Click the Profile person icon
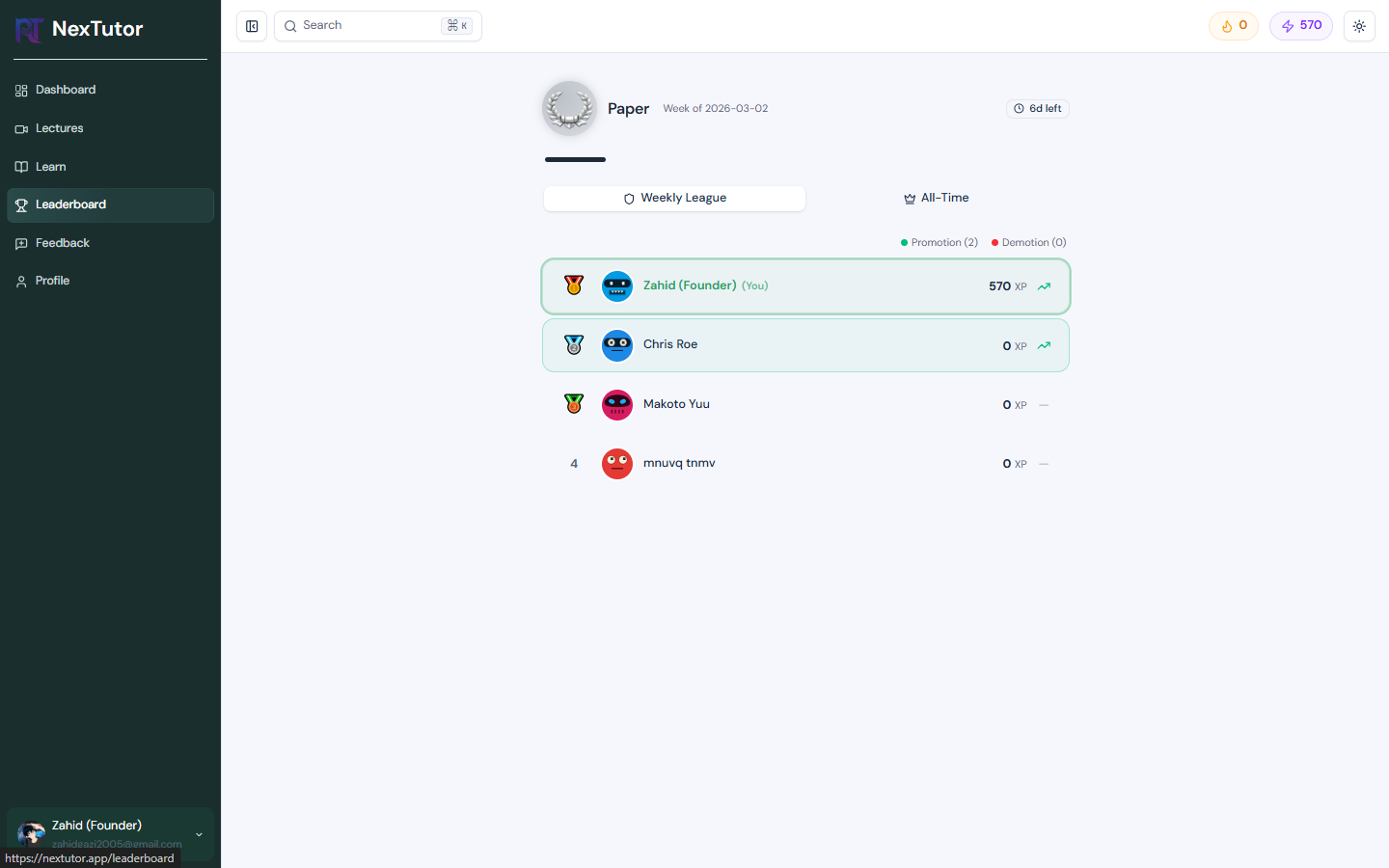 [x=21, y=282]
